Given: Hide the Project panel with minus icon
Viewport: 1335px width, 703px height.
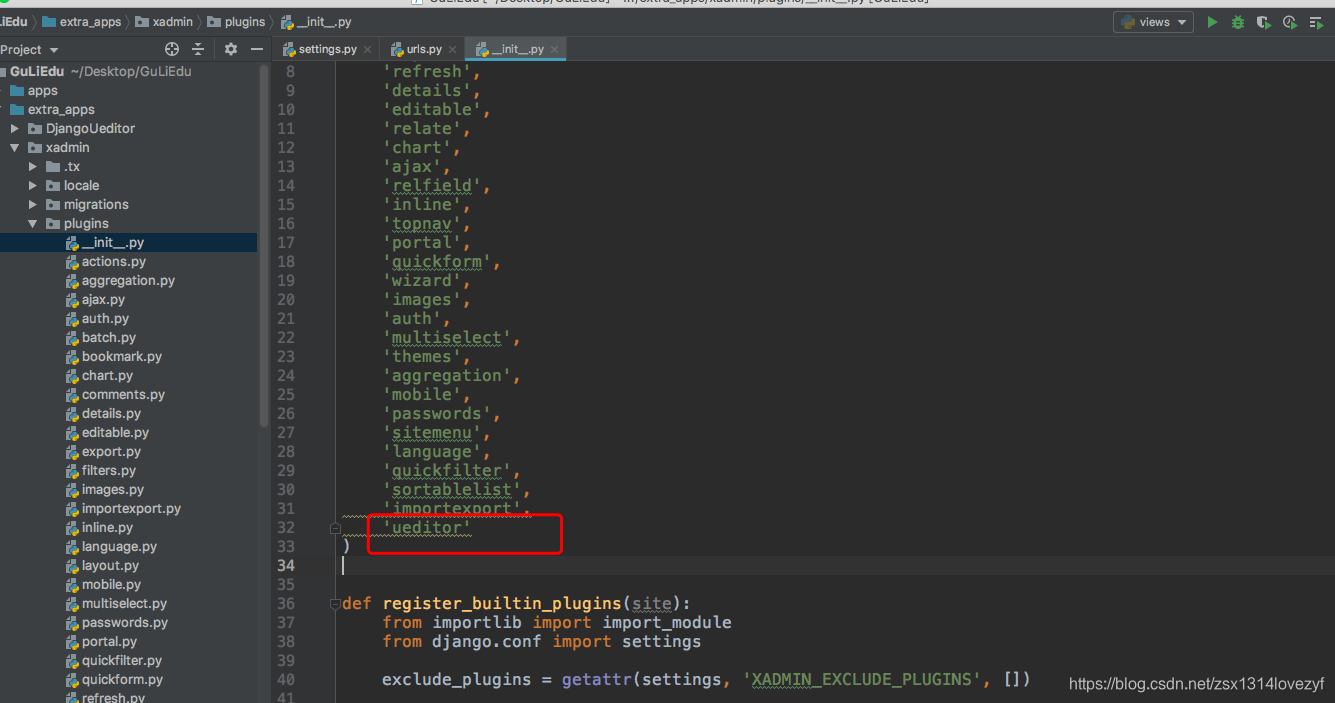Looking at the screenshot, I should pyautogui.click(x=257, y=49).
